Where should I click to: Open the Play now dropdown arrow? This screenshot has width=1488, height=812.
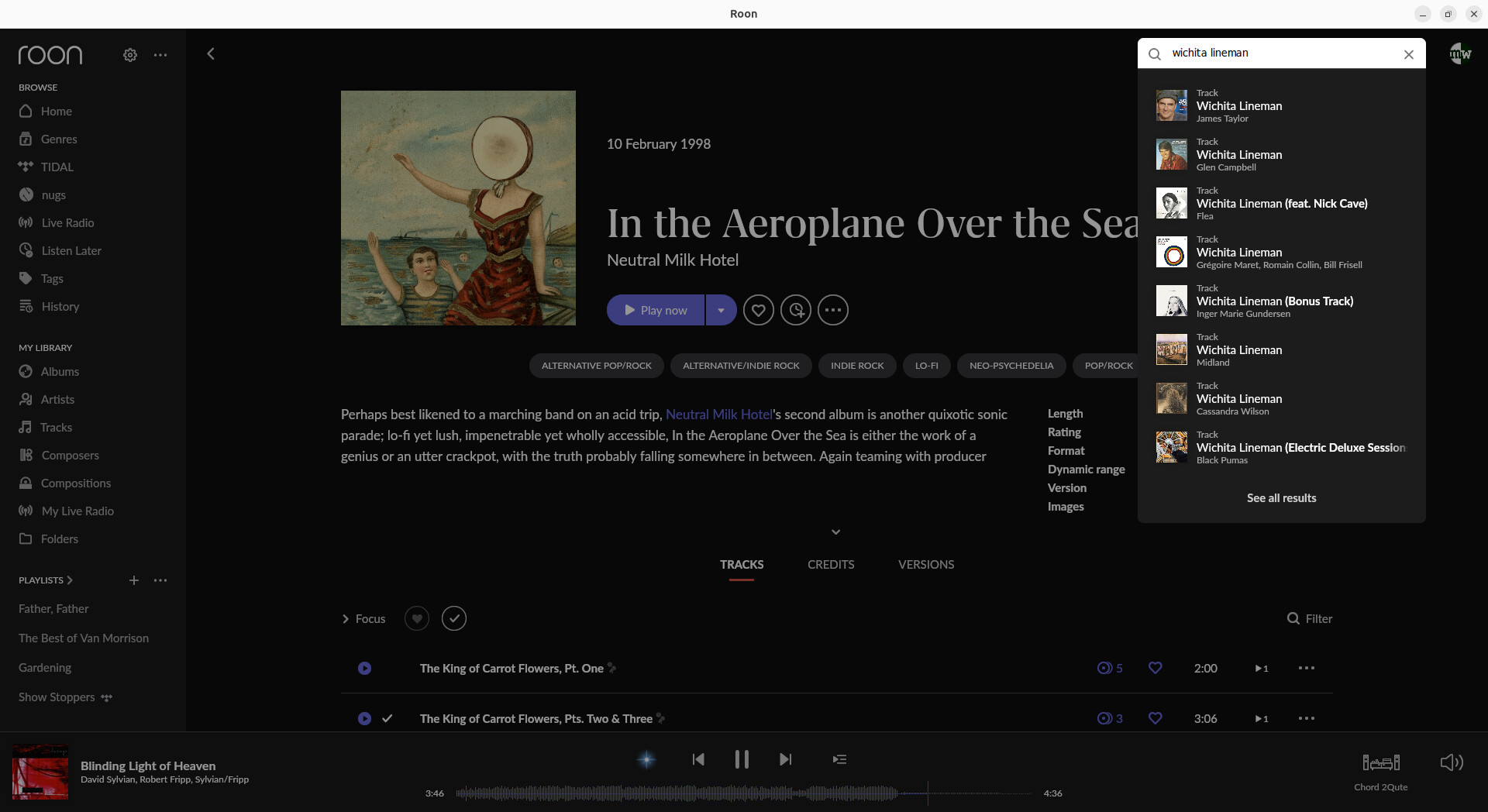pyautogui.click(x=721, y=310)
